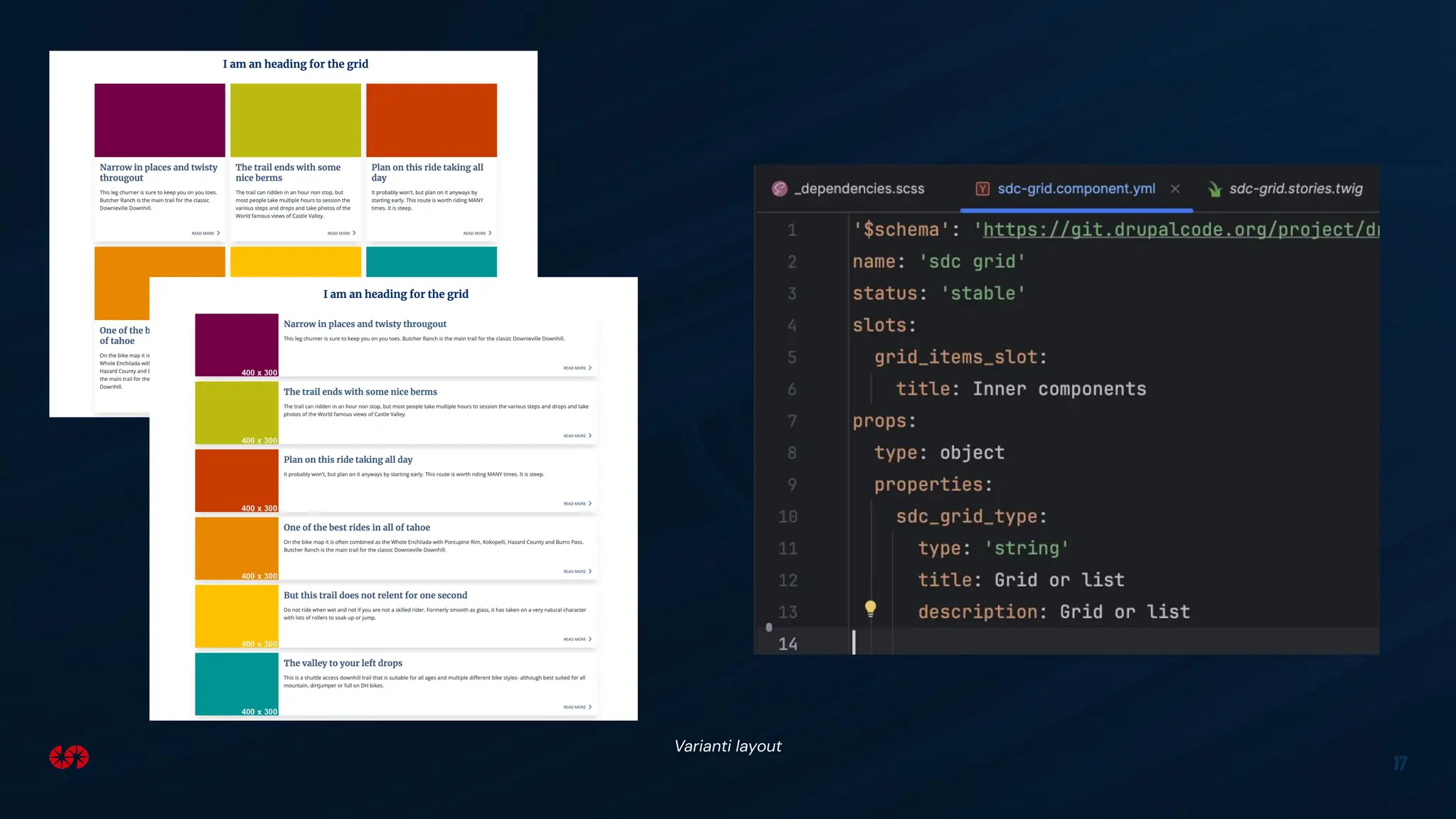This screenshot has height=819, width=1456.
Task: Switch to the _dependencies.scss tab
Action: pyautogui.click(x=859, y=188)
